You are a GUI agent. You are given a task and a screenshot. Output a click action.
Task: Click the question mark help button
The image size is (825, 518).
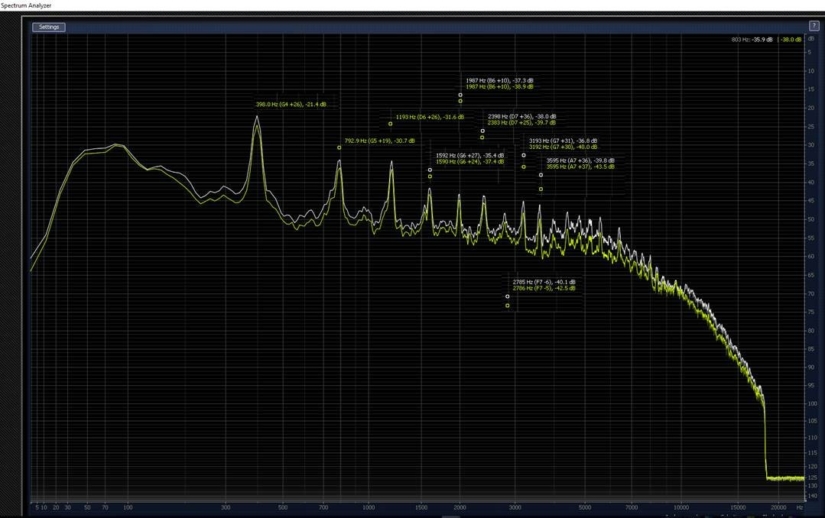coord(813,25)
